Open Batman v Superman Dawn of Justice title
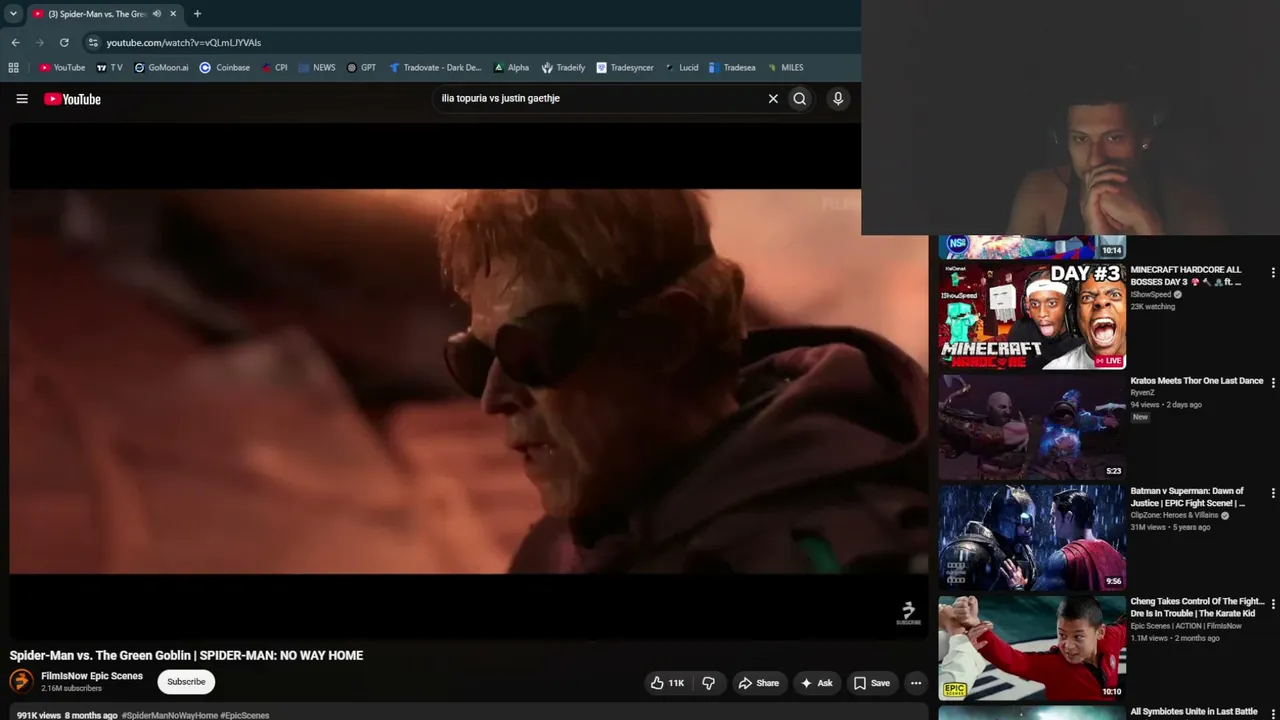1280x720 pixels. (x=1188, y=497)
